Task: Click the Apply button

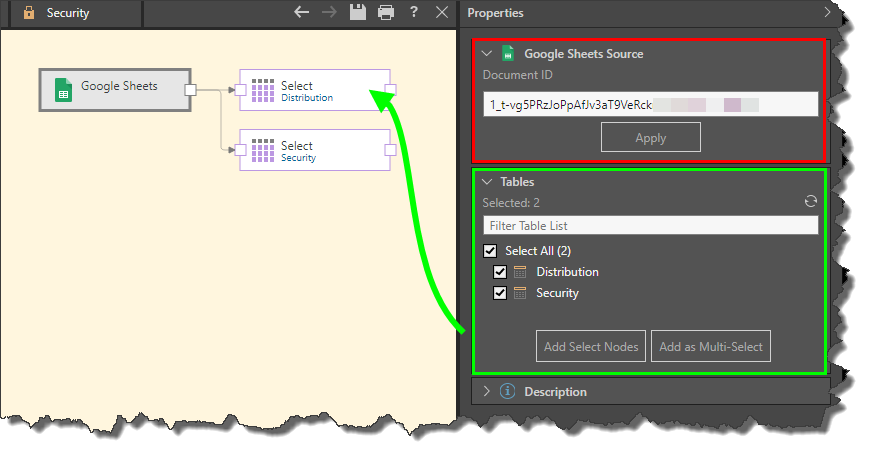Action: click(650, 138)
